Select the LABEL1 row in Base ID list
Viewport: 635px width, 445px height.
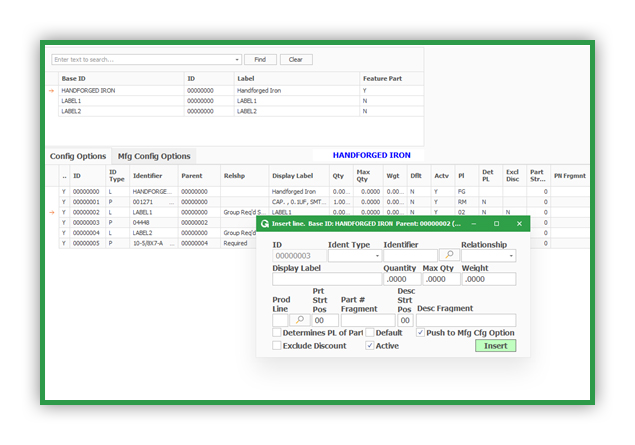[241, 101]
